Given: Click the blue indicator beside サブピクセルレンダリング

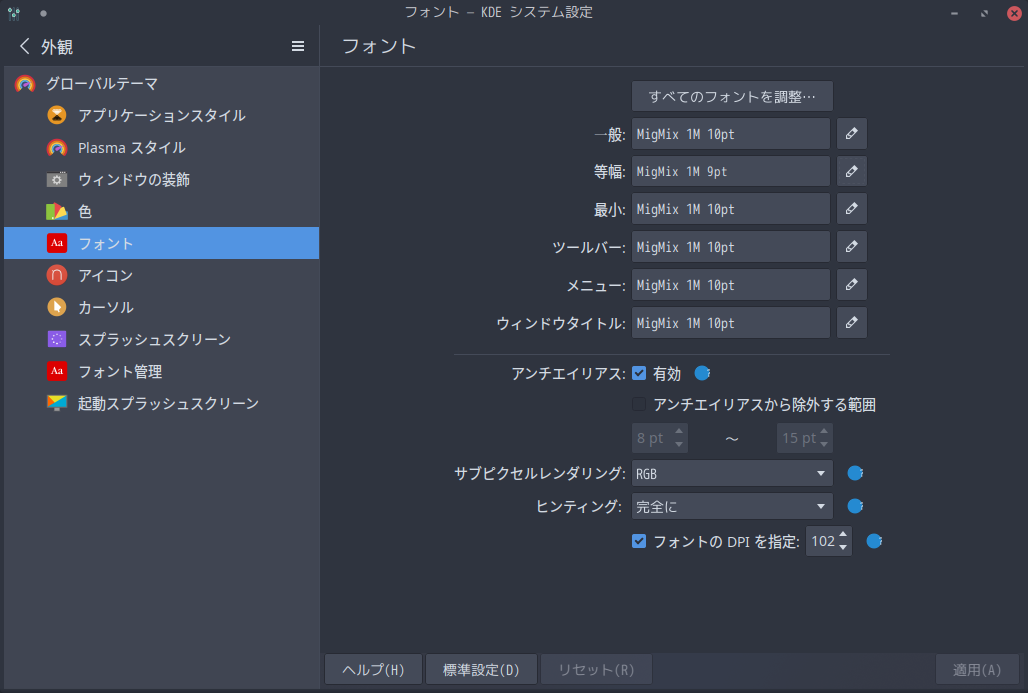Looking at the screenshot, I should [x=855, y=473].
